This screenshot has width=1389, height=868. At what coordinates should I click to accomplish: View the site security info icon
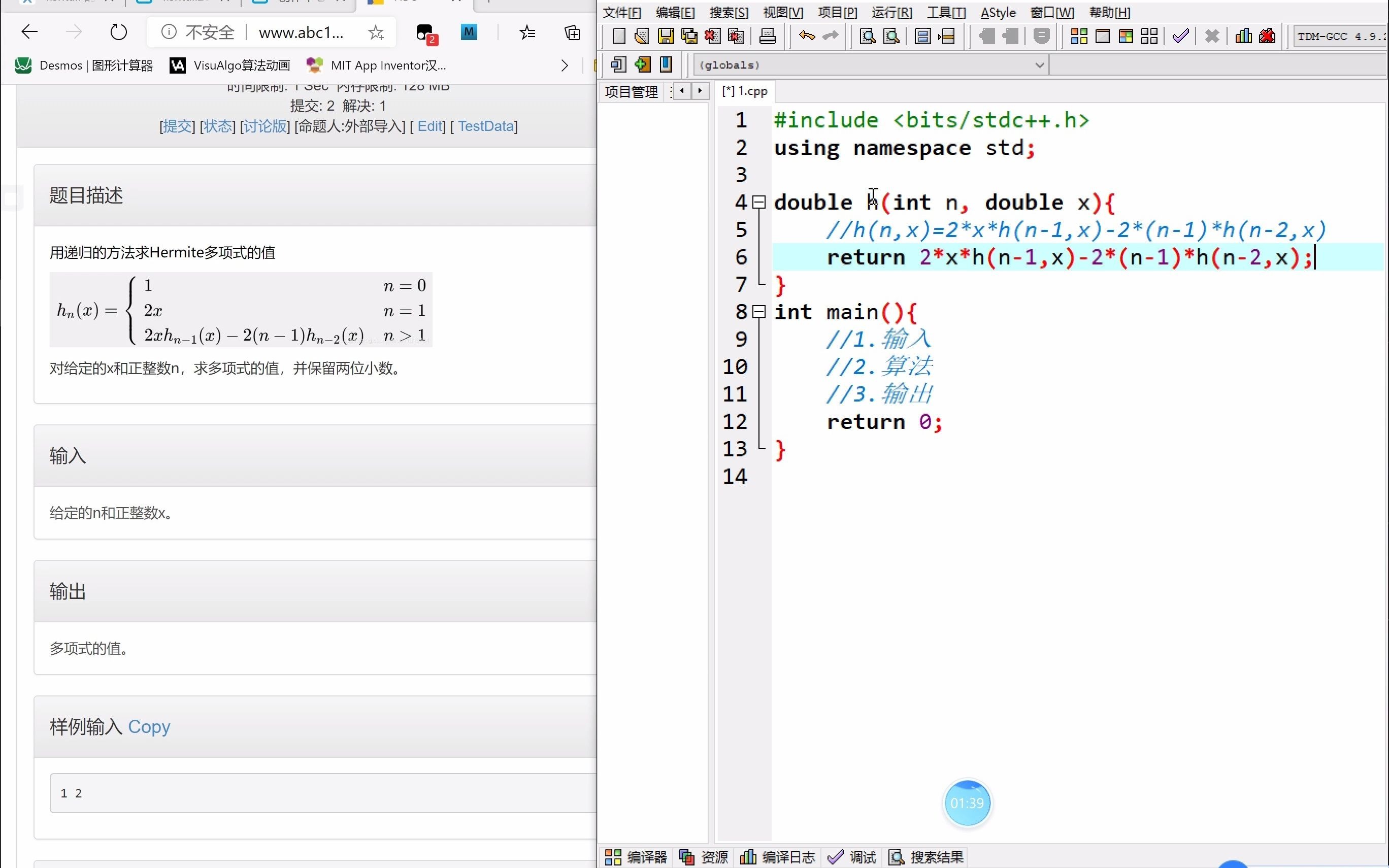click(169, 32)
